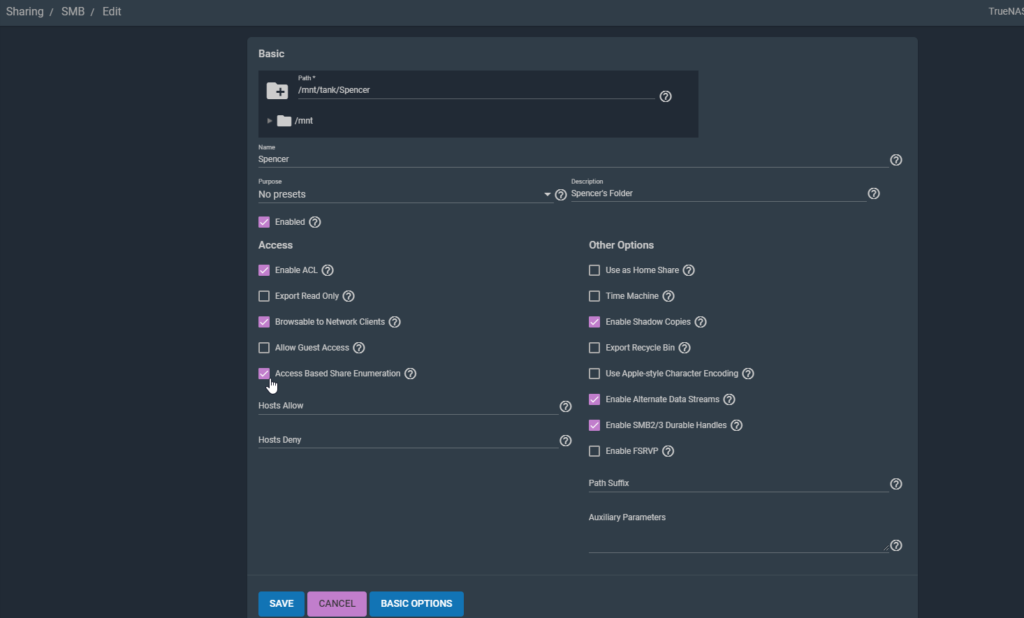Open the Purpose presets dropdown
Viewport: 1024px width, 618px height.
405,195
